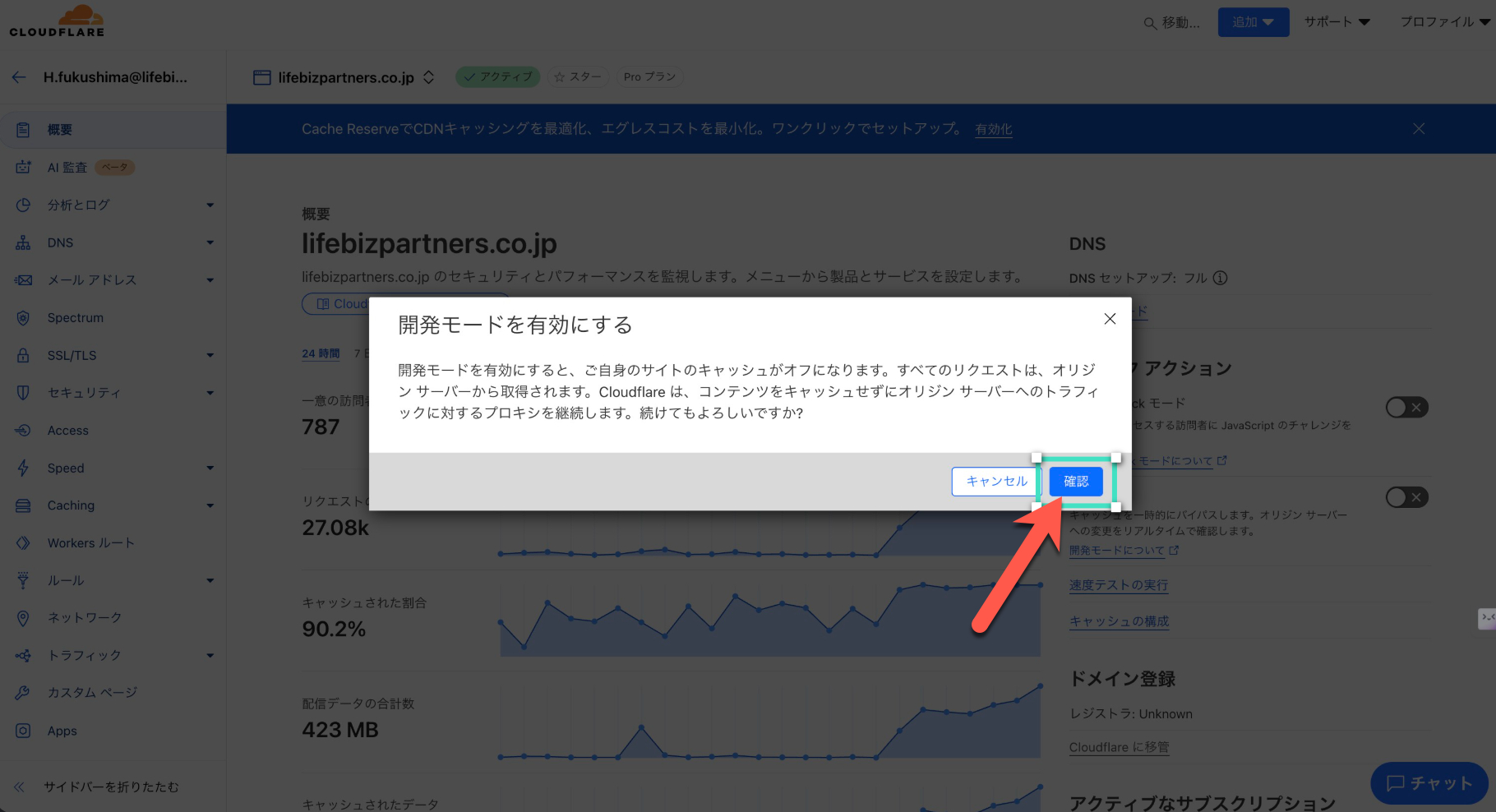The image size is (1496, 812).
Task: Expand the Speed sidebar section
Action: (210, 468)
